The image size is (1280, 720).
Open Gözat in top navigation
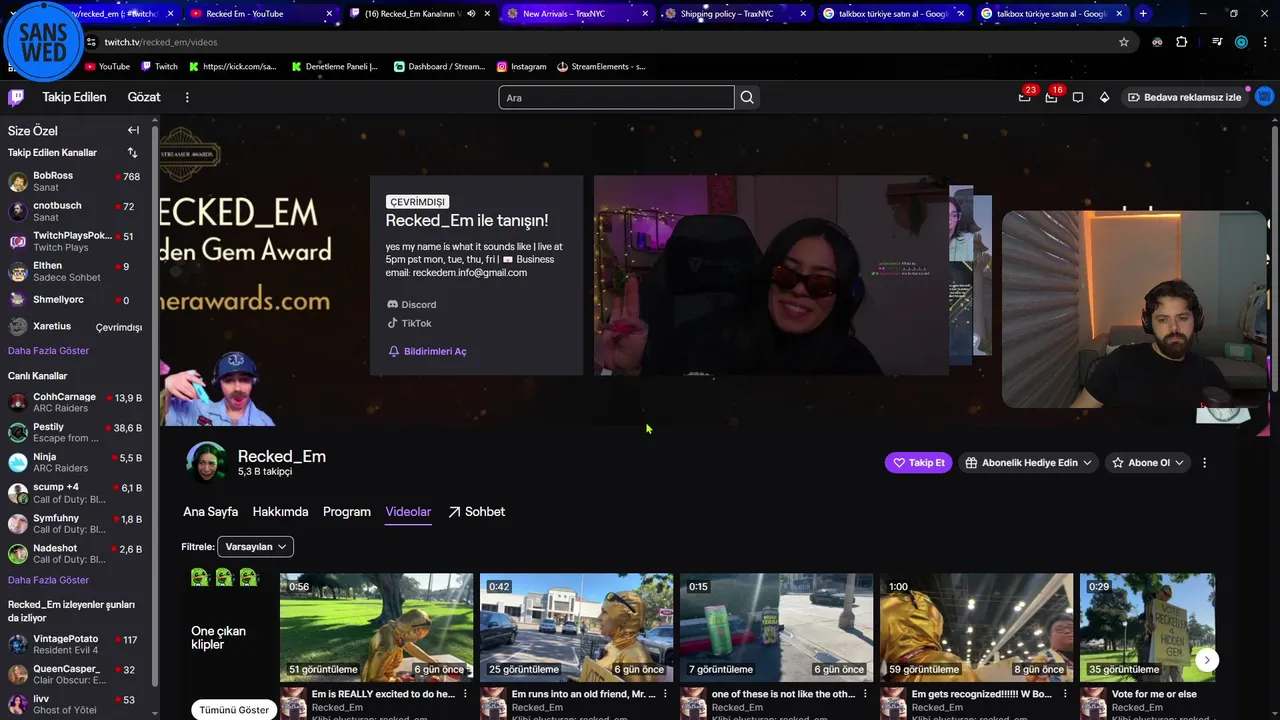[144, 97]
